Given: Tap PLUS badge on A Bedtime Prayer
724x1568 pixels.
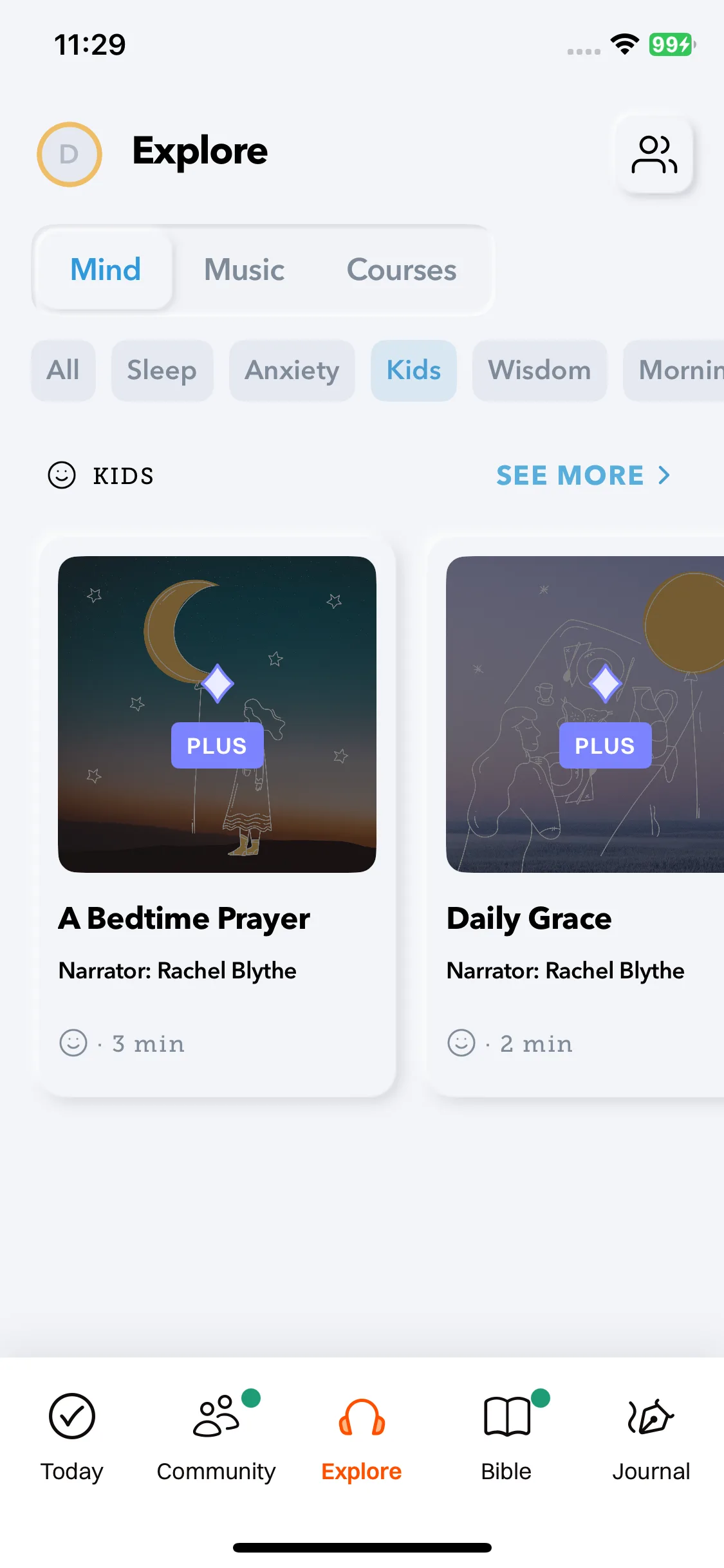Looking at the screenshot, I should [x=217, y=745].
